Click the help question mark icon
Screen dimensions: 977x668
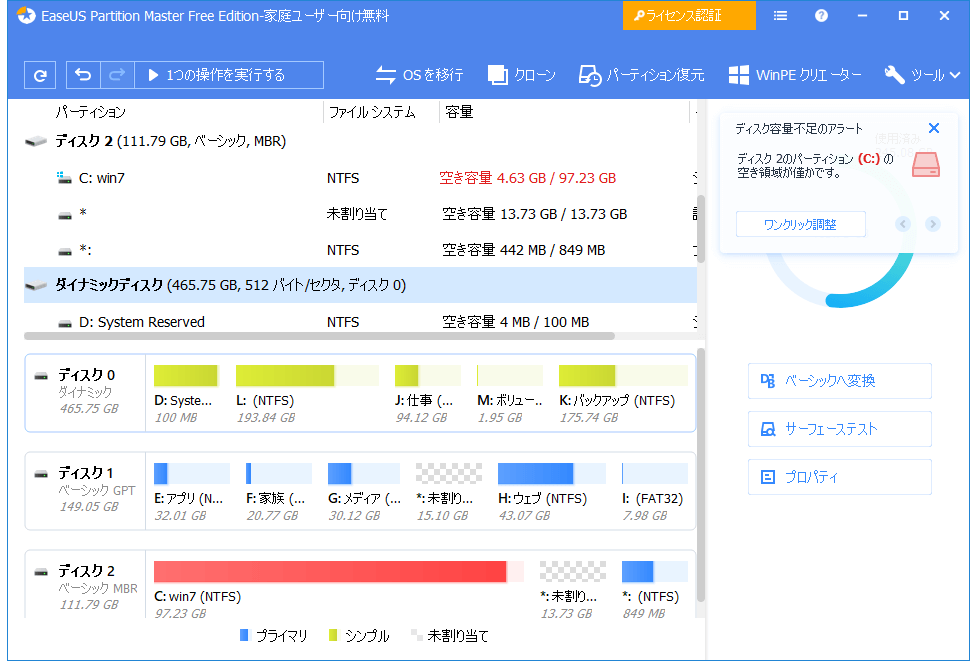click(x=821, y=15)
